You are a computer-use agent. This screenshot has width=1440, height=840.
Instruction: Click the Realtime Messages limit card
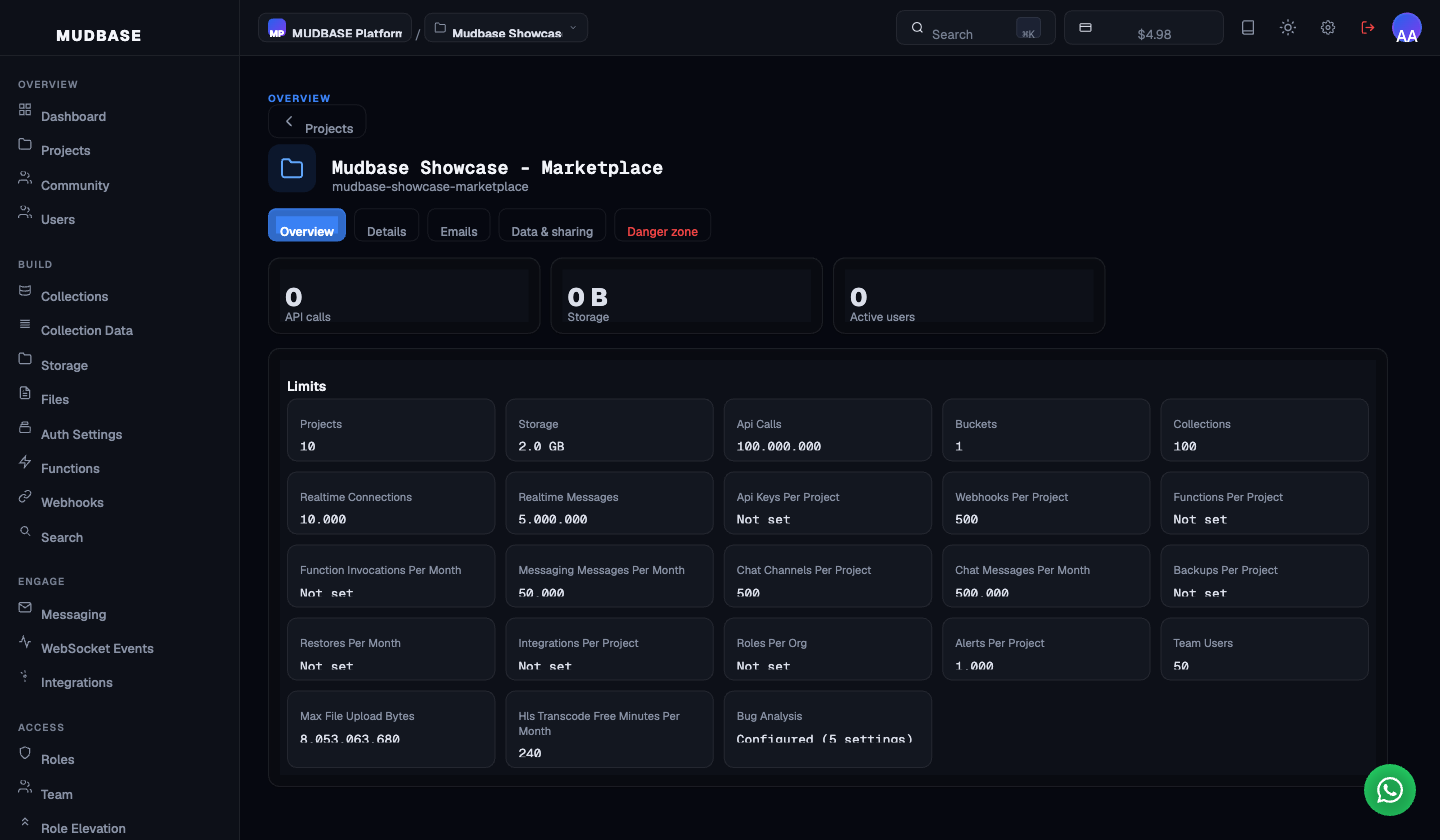(609, 503)
